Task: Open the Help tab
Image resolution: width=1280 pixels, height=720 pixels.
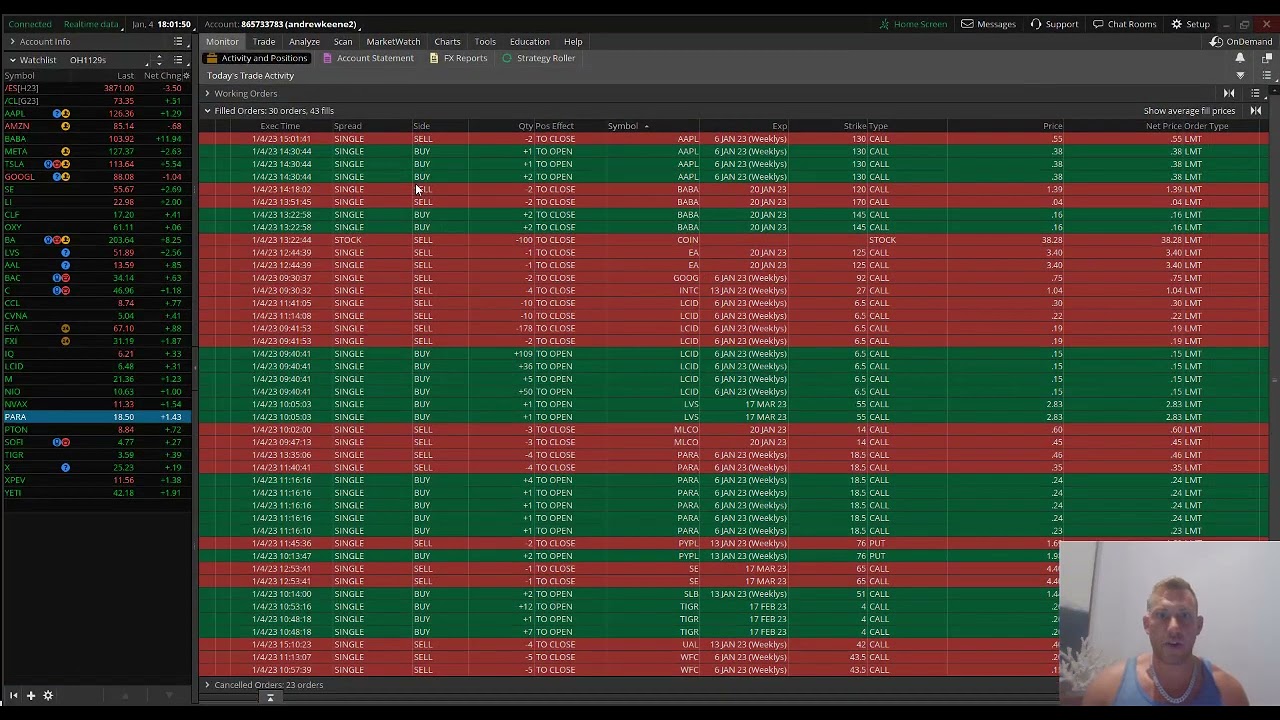Action: point(573,42)
